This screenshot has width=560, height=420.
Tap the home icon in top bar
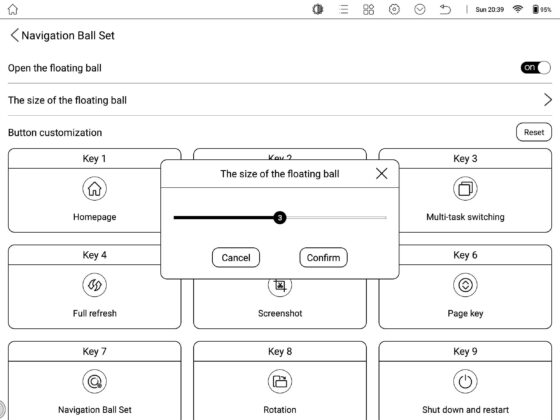coord(12,9)
